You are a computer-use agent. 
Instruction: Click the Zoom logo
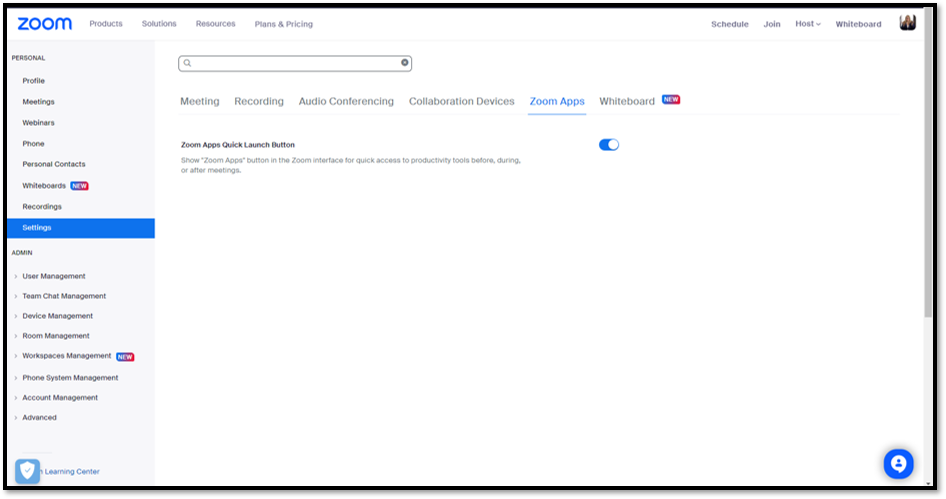[45, 24]
